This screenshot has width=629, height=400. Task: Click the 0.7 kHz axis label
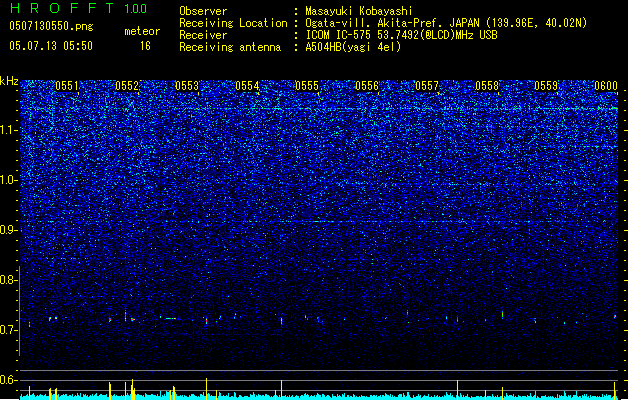(9, 330)
